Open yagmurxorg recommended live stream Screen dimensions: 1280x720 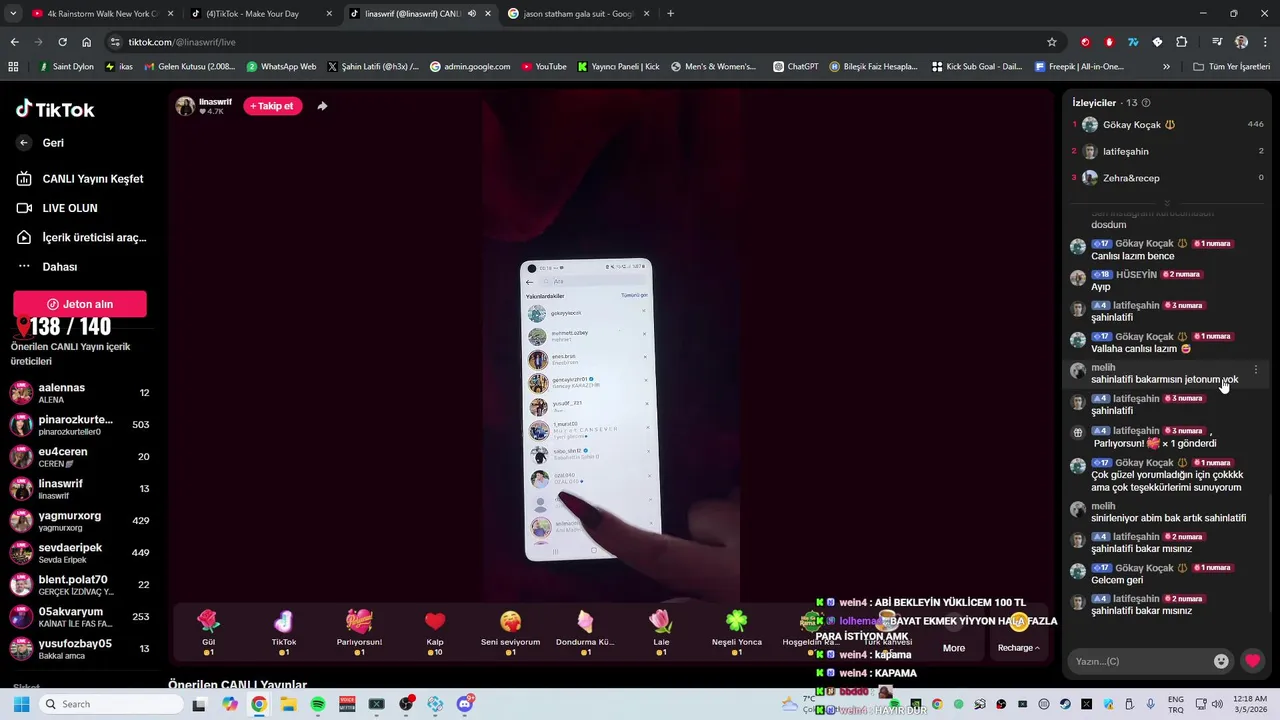click(x=80, y=521)
